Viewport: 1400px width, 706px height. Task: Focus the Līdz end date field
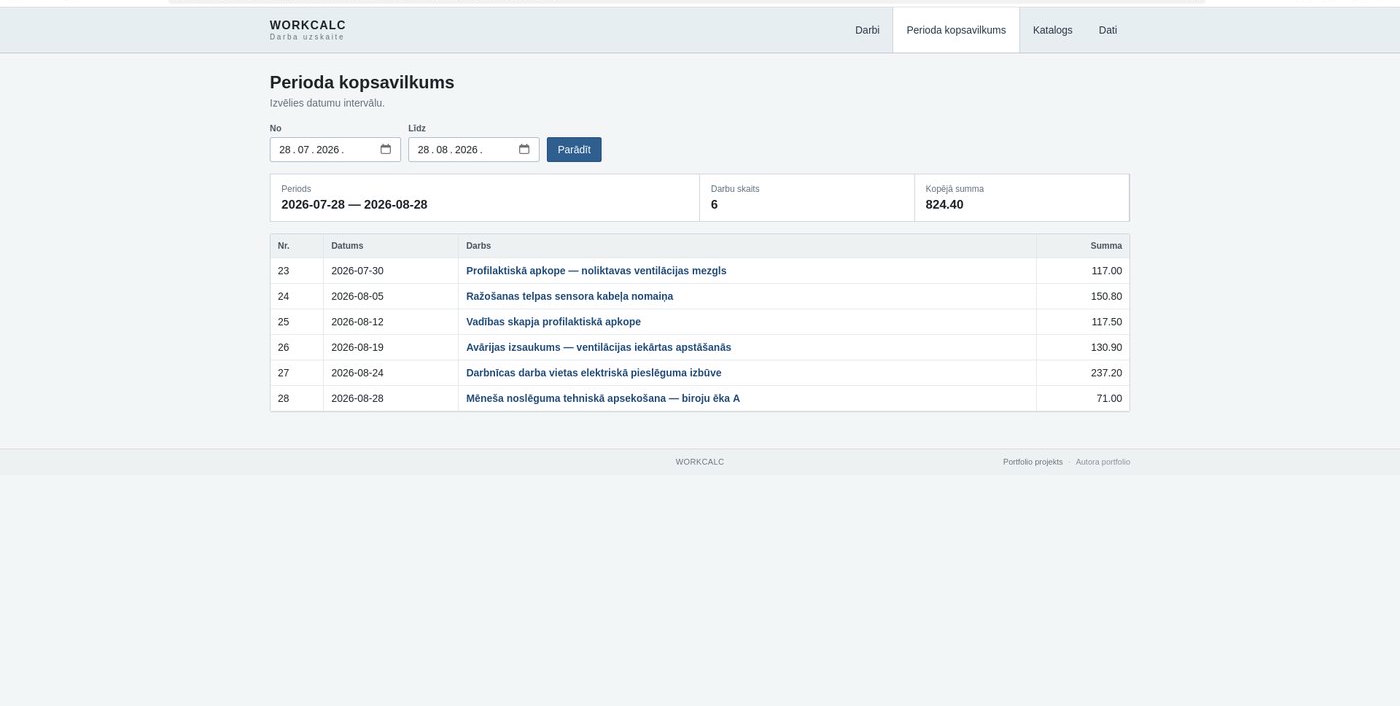click(474, 150)
